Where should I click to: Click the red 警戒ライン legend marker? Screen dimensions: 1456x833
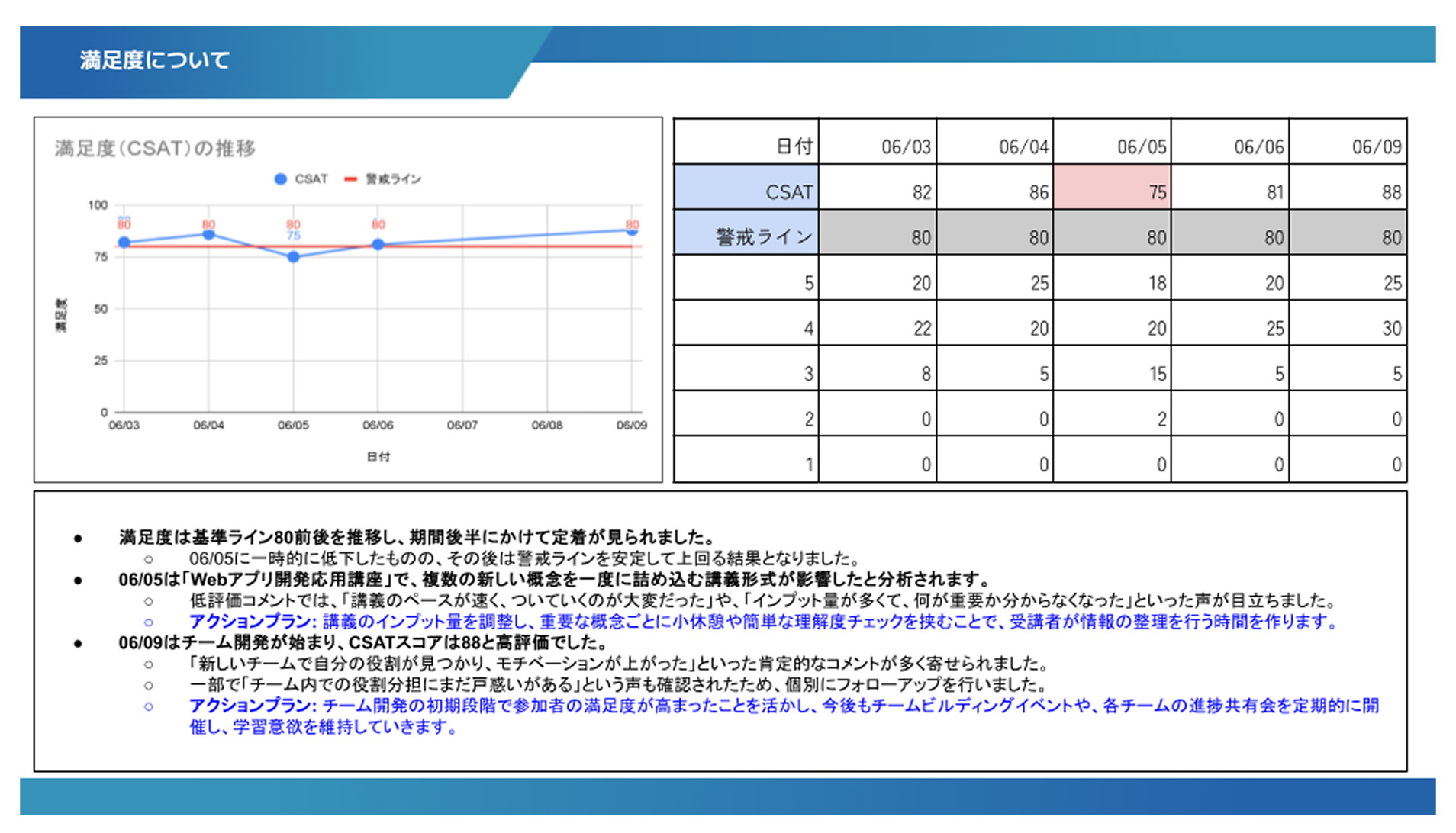350,179
